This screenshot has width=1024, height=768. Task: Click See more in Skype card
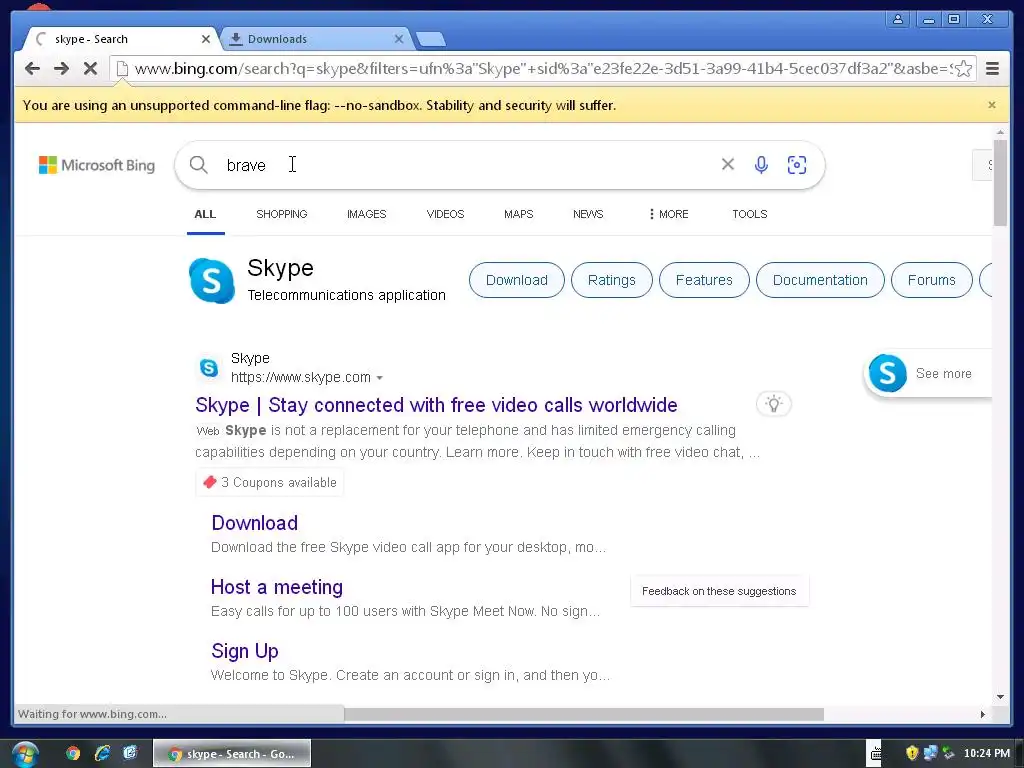pyautogui.click(x=944, y=374)
